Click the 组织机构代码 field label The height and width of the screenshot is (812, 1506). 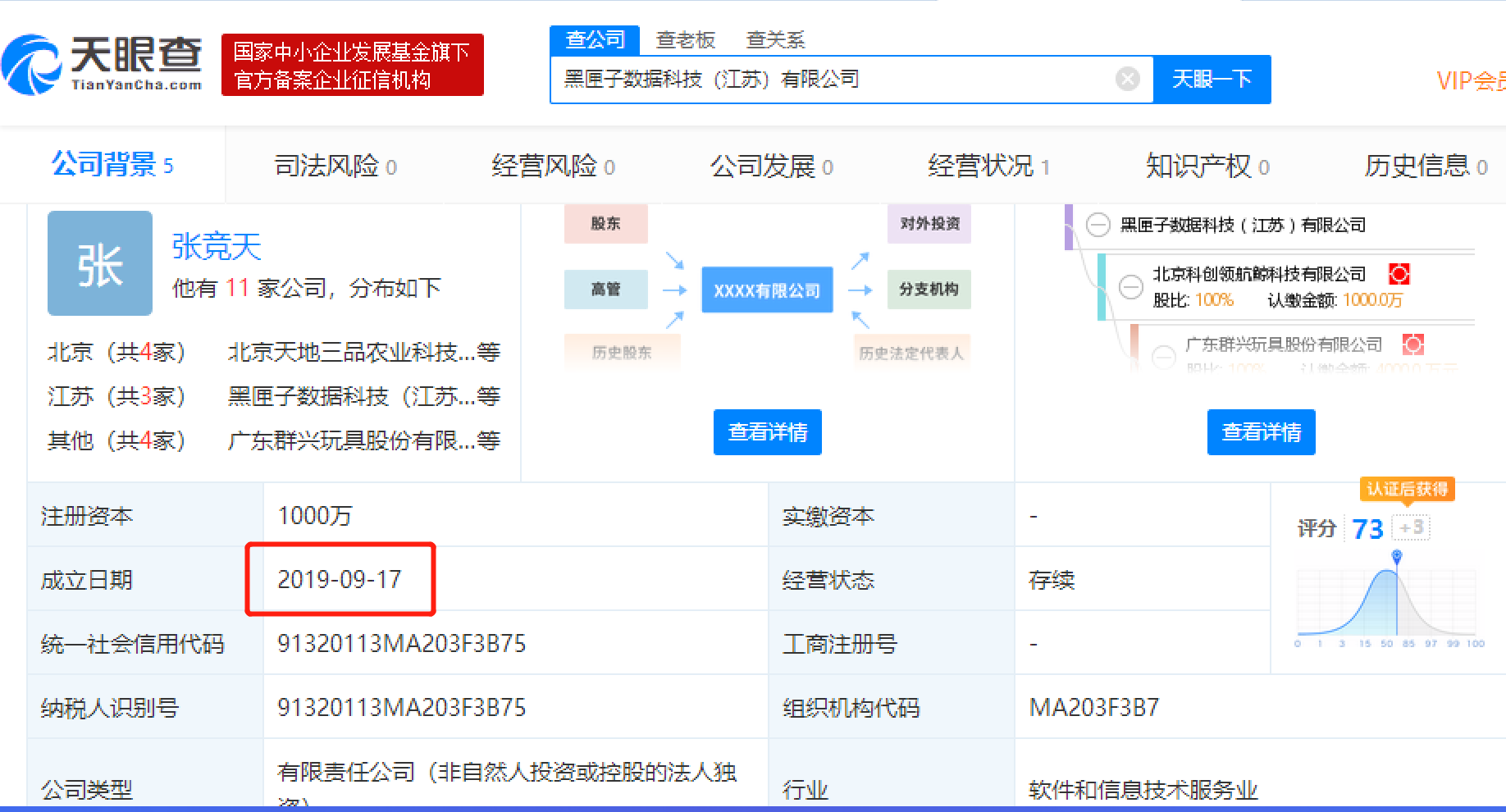[851, 708]
